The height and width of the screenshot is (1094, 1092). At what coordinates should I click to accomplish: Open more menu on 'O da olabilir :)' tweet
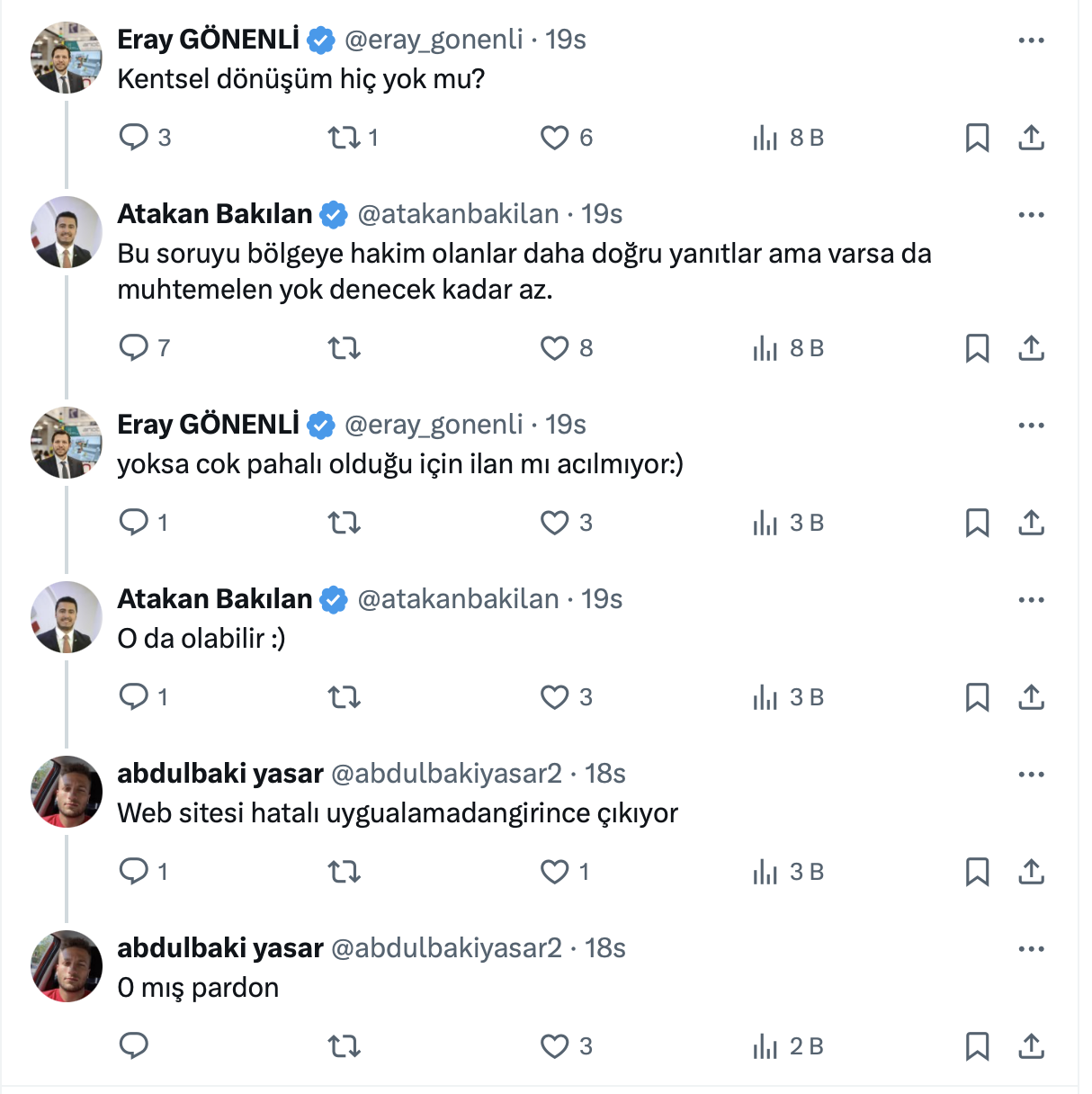(x=1031, y=600)
